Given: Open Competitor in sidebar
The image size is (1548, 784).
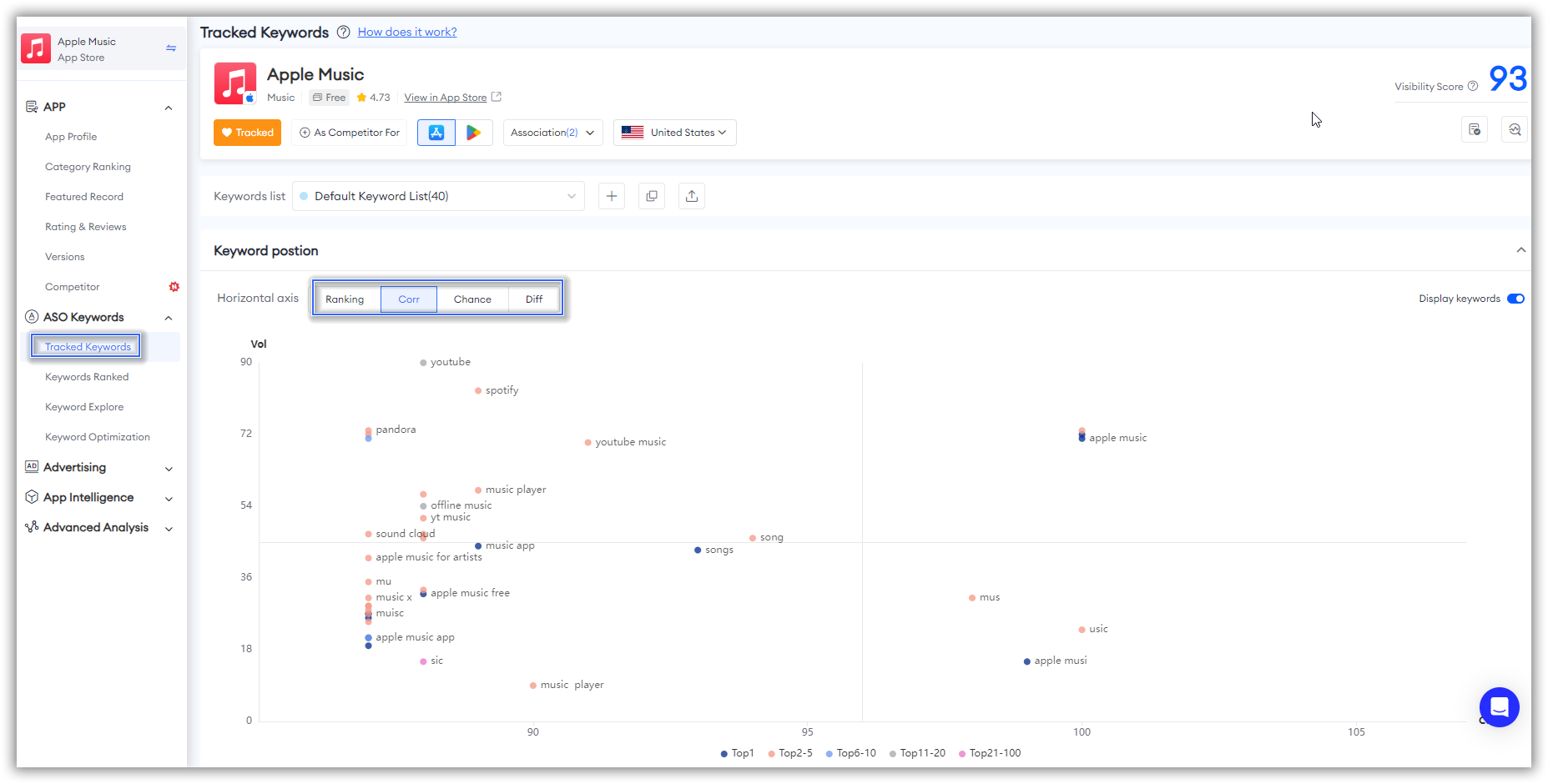Looking at the screenshot, I should click(x=73, y=287).
